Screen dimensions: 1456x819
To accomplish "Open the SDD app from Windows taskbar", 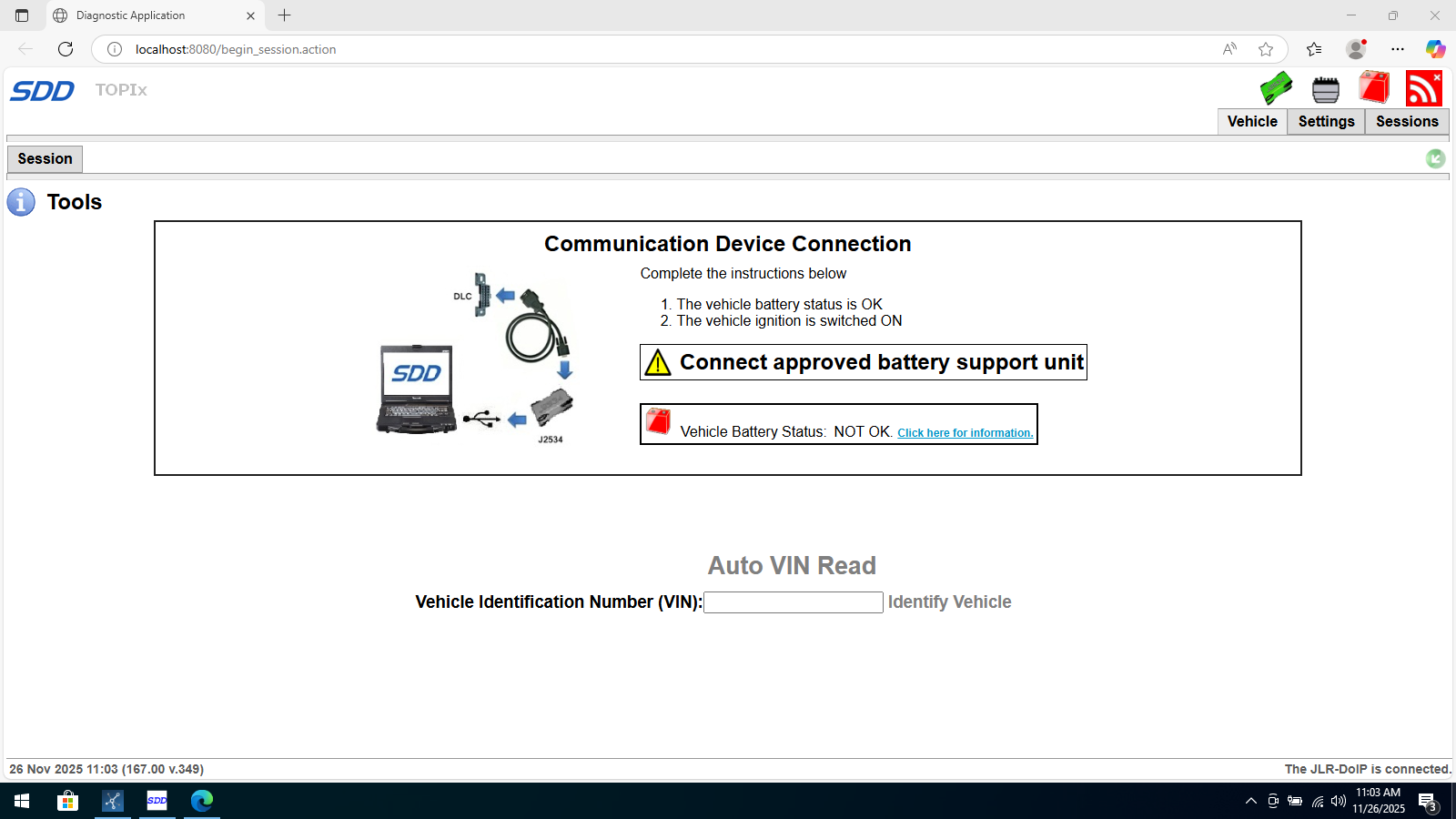I will 157,801.
